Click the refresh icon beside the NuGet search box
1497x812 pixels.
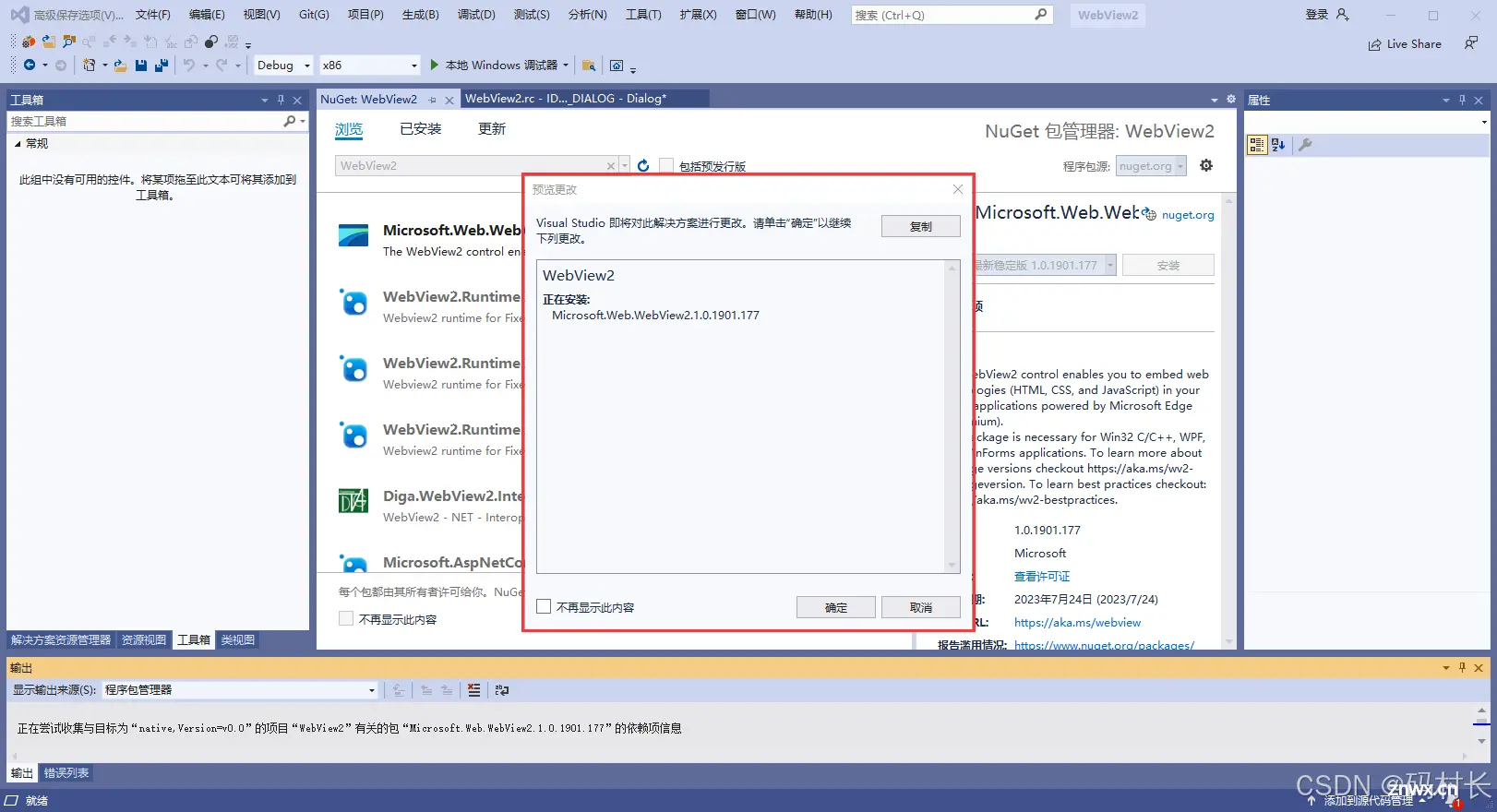point(643,166)
